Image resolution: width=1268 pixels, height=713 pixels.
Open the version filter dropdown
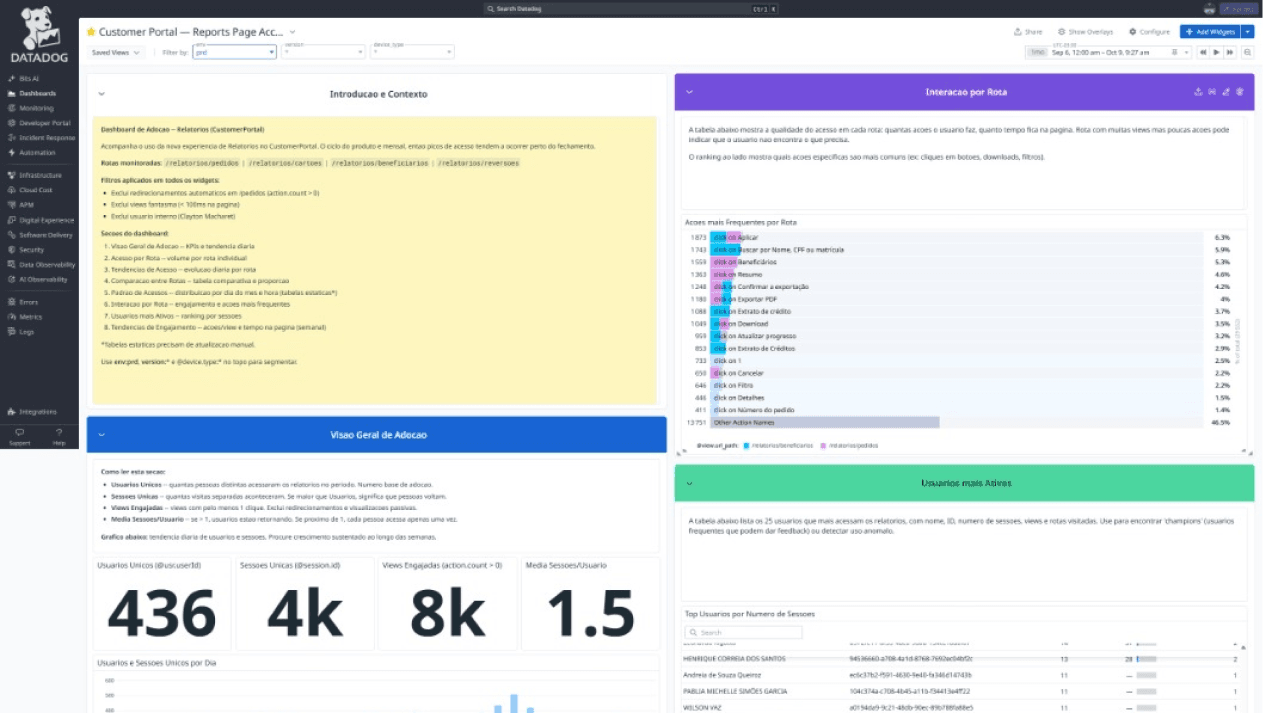coord(323,52)
